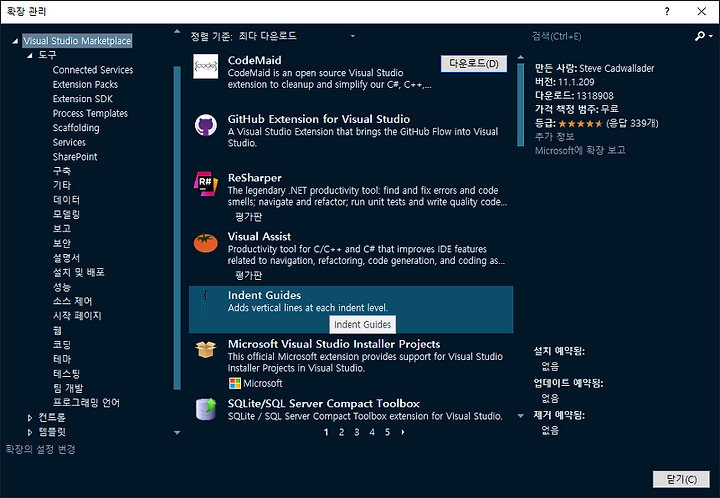Go to results page 2

point(341,432)
